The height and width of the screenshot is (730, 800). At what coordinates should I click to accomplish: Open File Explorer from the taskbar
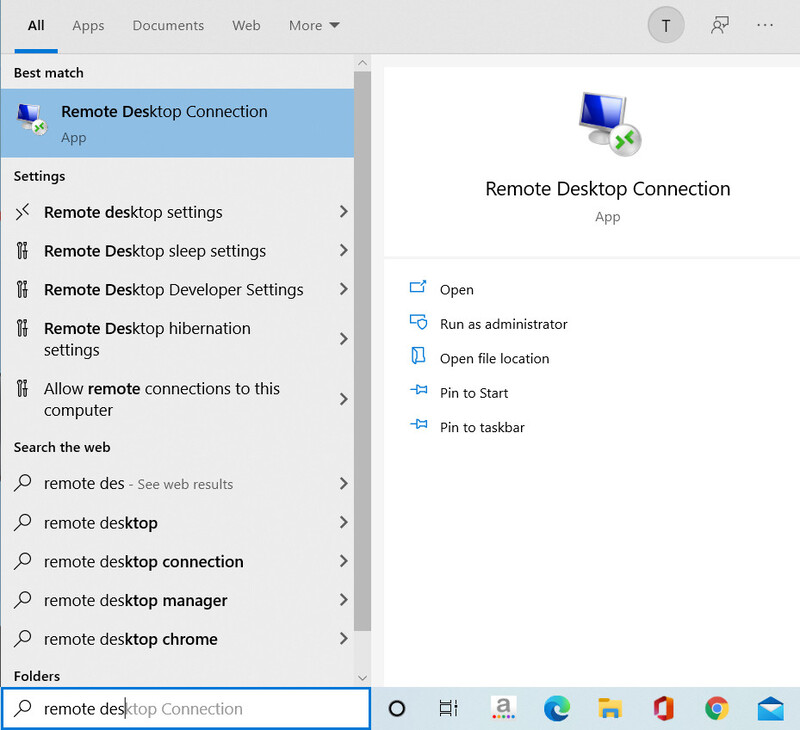[610, 709]
